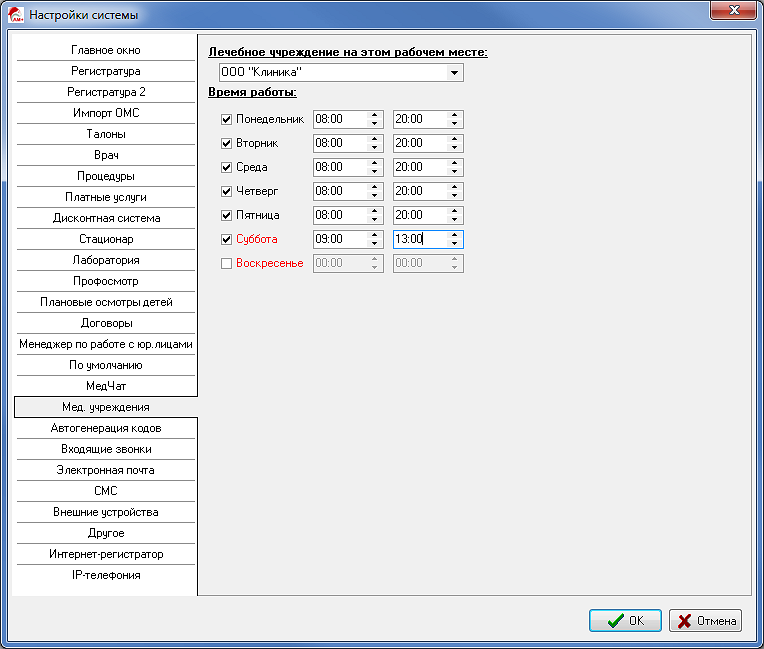
Task: Decrease Понедельник start time with down arrow
Action: tap(374, 123)
